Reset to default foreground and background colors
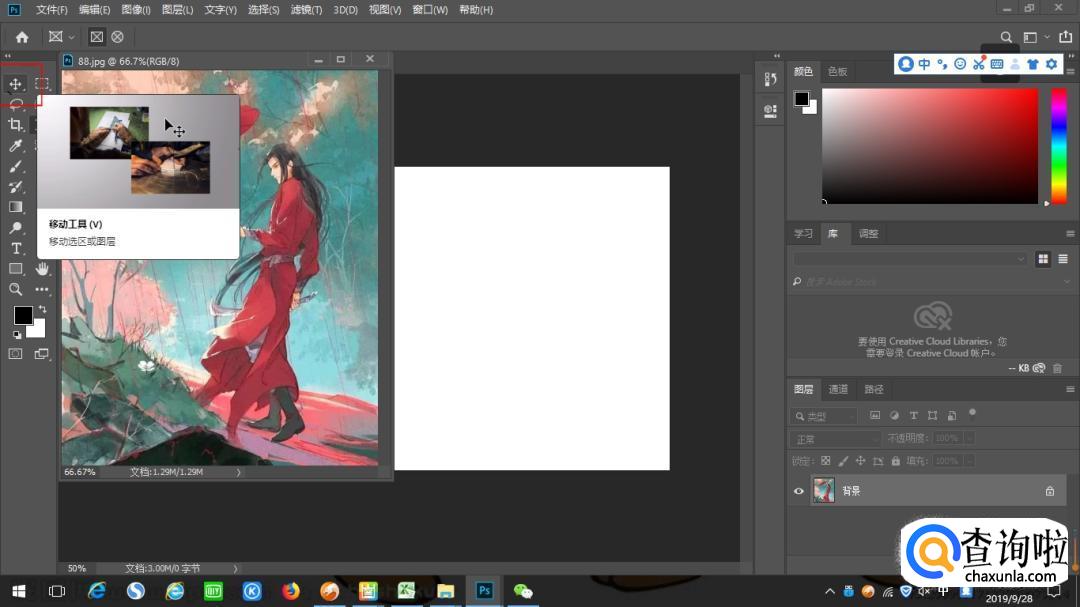This screenshot has height=607, width=1080. coord(17,335)
